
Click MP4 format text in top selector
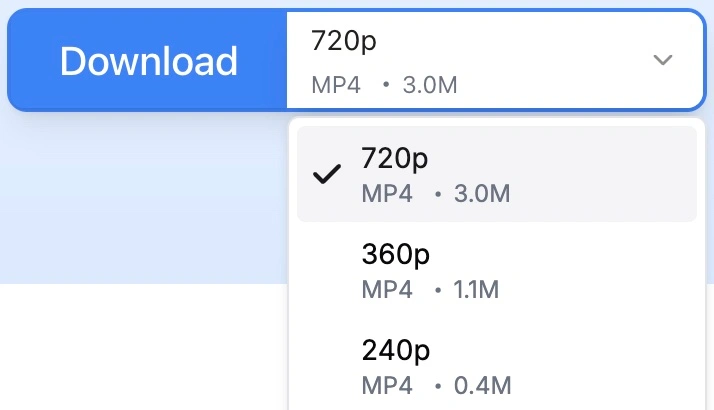click(x=336, y=85)
